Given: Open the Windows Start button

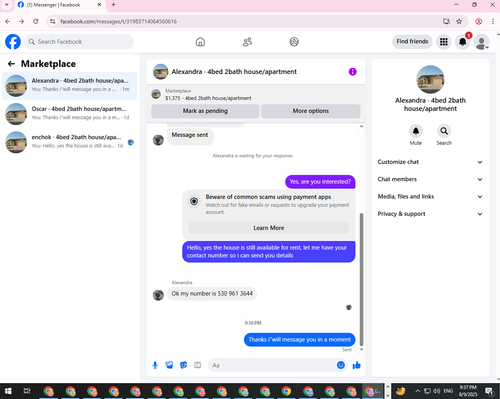Looking at the screenshot, I should pyautogui.click(x=8, y=391).
